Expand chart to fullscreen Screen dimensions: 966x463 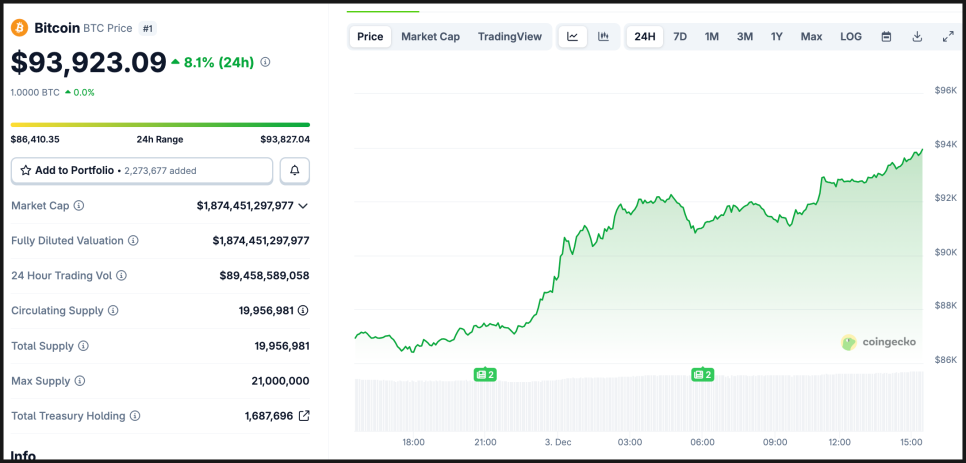(x=948, y=37)
